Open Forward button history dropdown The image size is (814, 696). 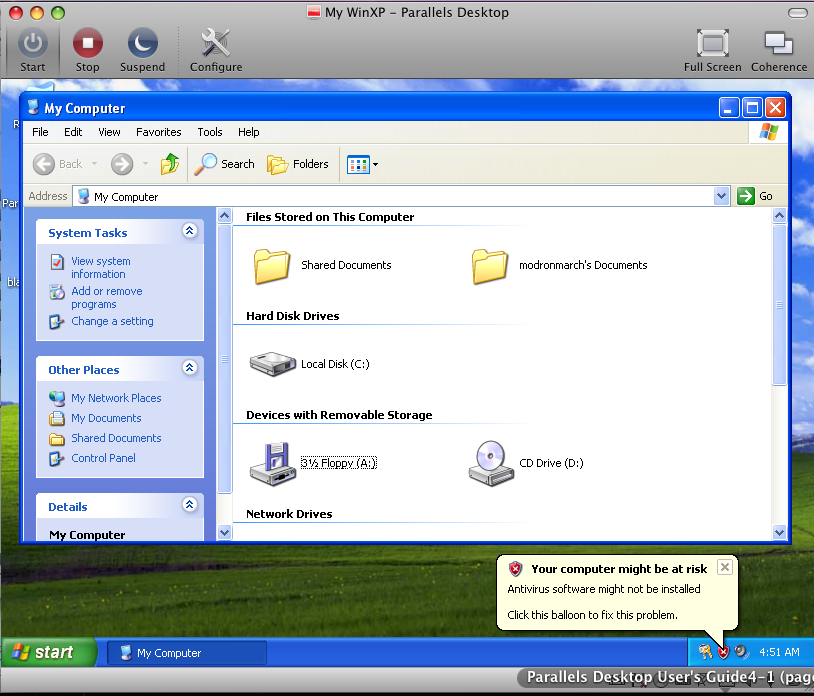coord(145,164)
